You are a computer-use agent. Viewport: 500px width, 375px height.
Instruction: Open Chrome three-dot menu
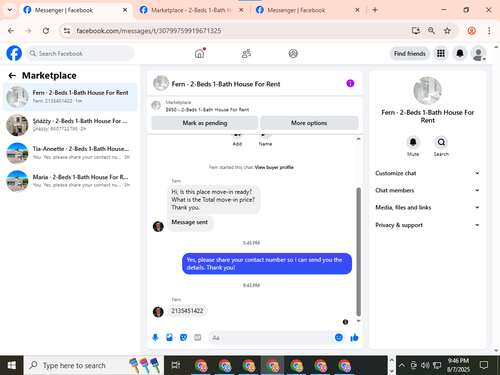pos(489,31)
